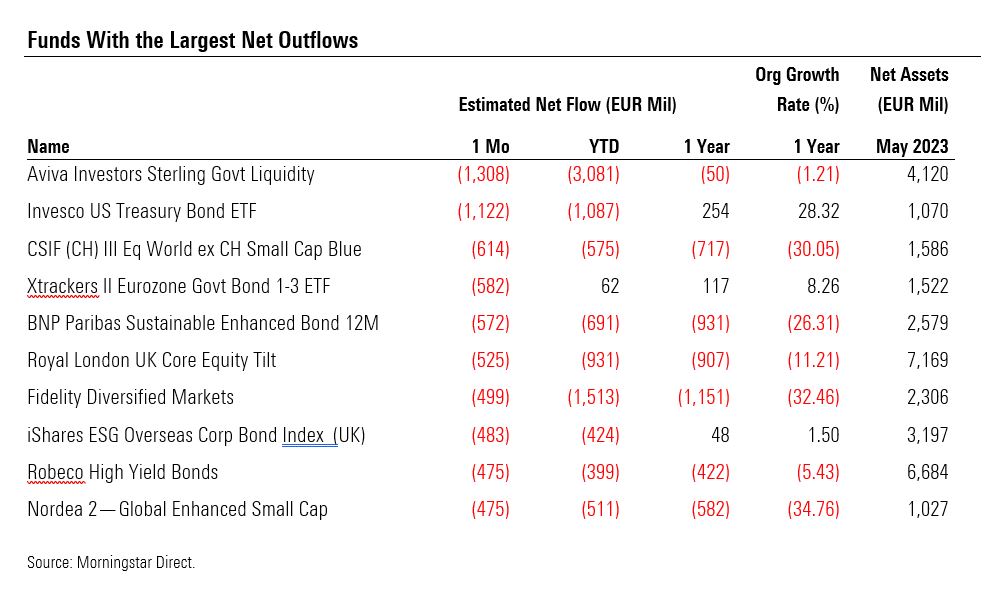Select BNP Paribas Sustainable Enhanced Bond 12M

tap(203, 323)
